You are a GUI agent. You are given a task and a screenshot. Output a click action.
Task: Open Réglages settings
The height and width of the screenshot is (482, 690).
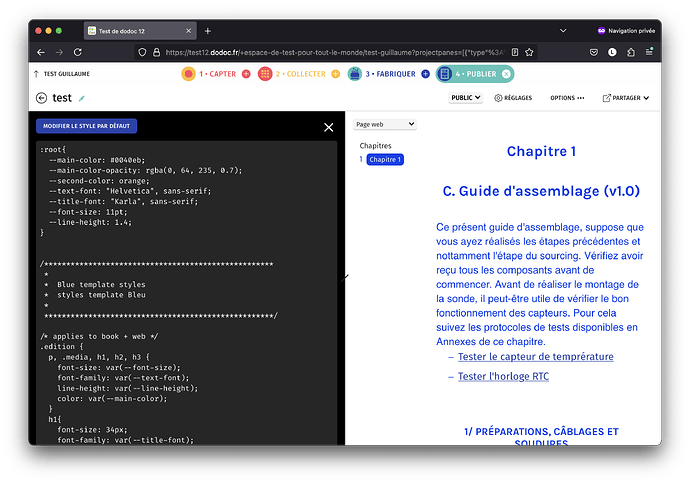pos(513,98)
